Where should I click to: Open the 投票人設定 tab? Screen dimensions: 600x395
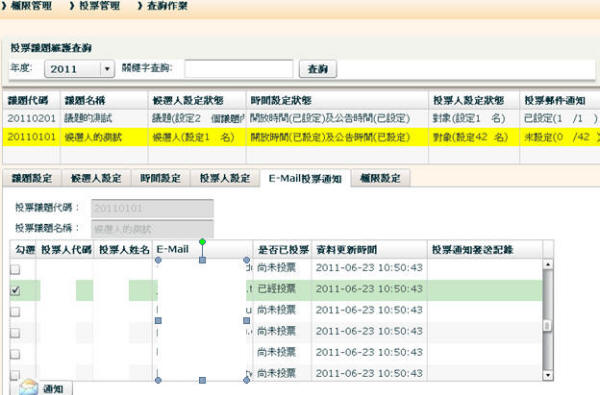point(225,178)
